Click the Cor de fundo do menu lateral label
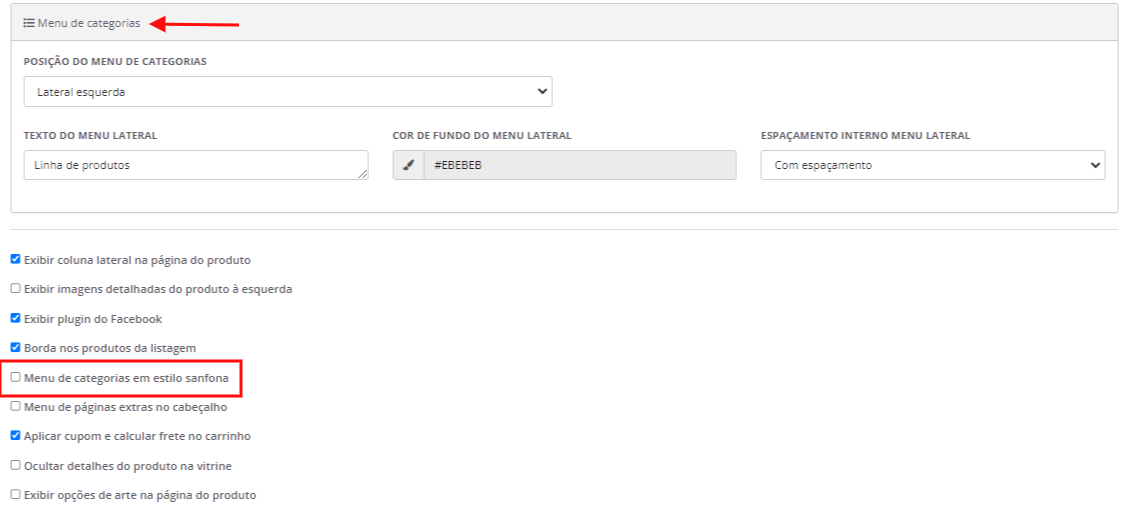This screenshot has height=505, width=1129. [x=482, y=135]
